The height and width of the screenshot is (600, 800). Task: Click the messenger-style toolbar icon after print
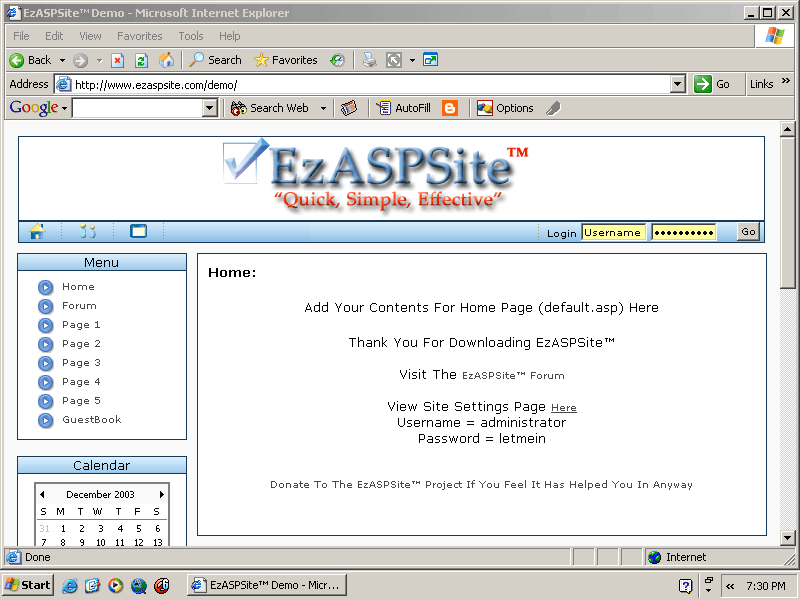point(430,60)
